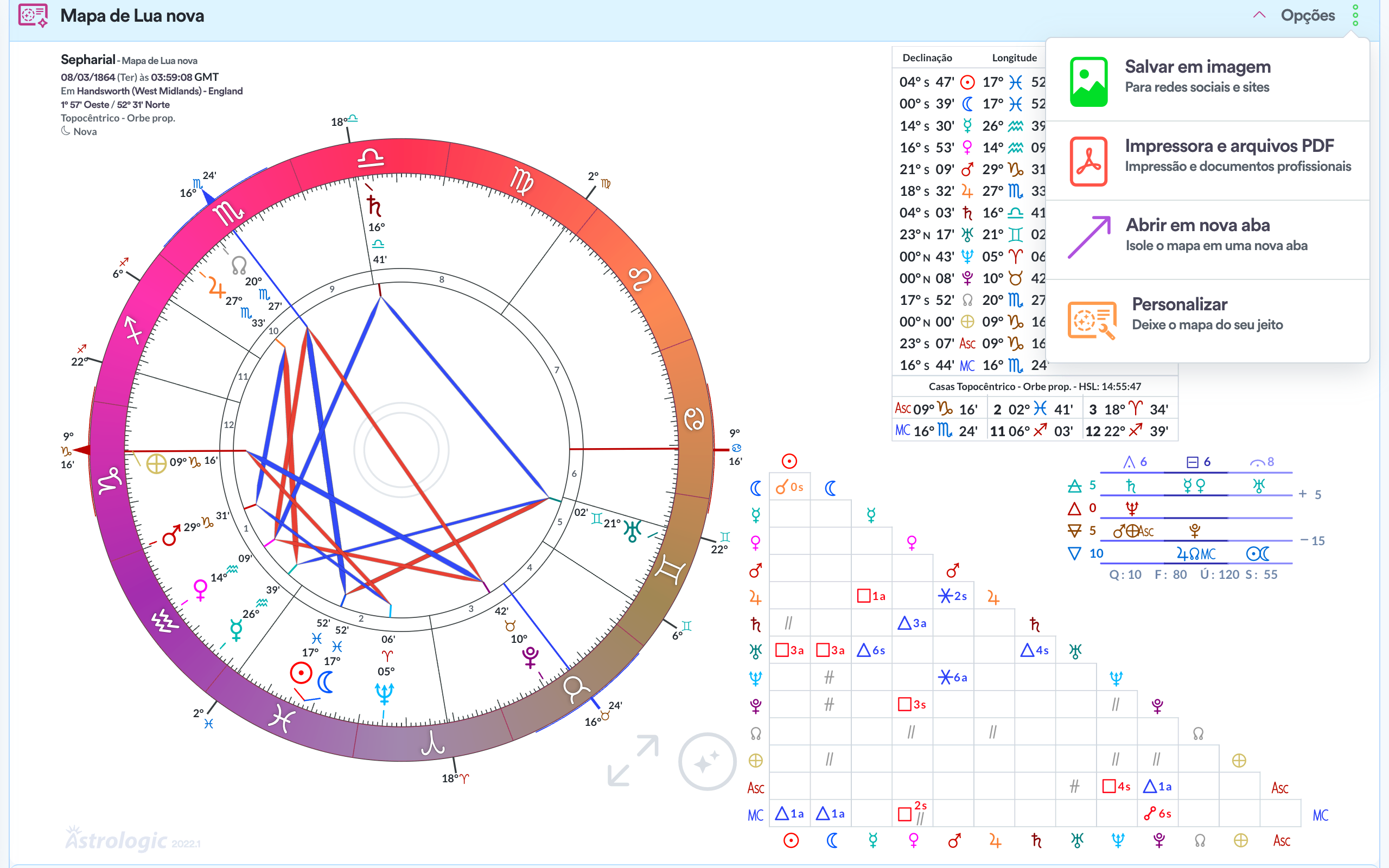The image size is (1389, 868).
Task: Collapse panel with the chevron beside Opções
Action: tap(1259, 16)
